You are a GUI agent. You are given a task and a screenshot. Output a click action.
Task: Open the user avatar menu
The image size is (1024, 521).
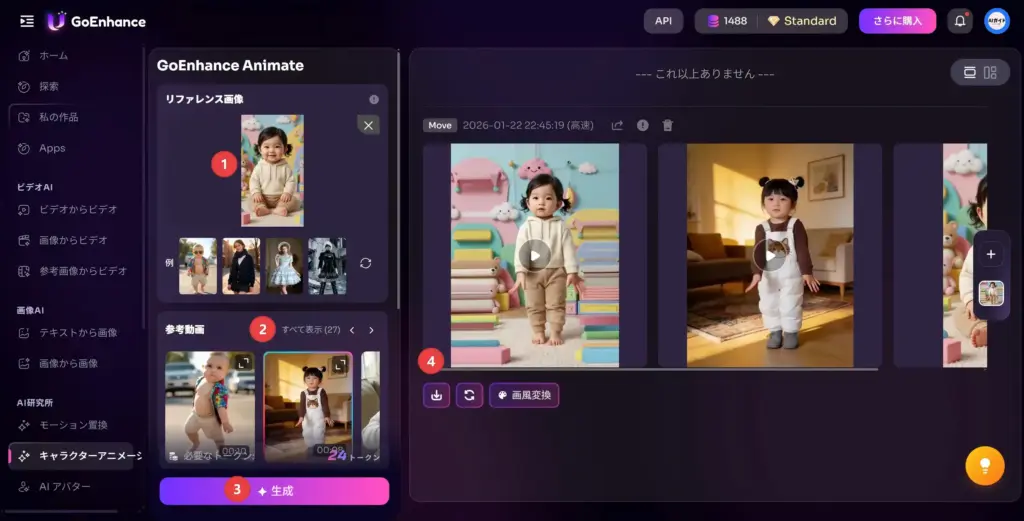997,21
